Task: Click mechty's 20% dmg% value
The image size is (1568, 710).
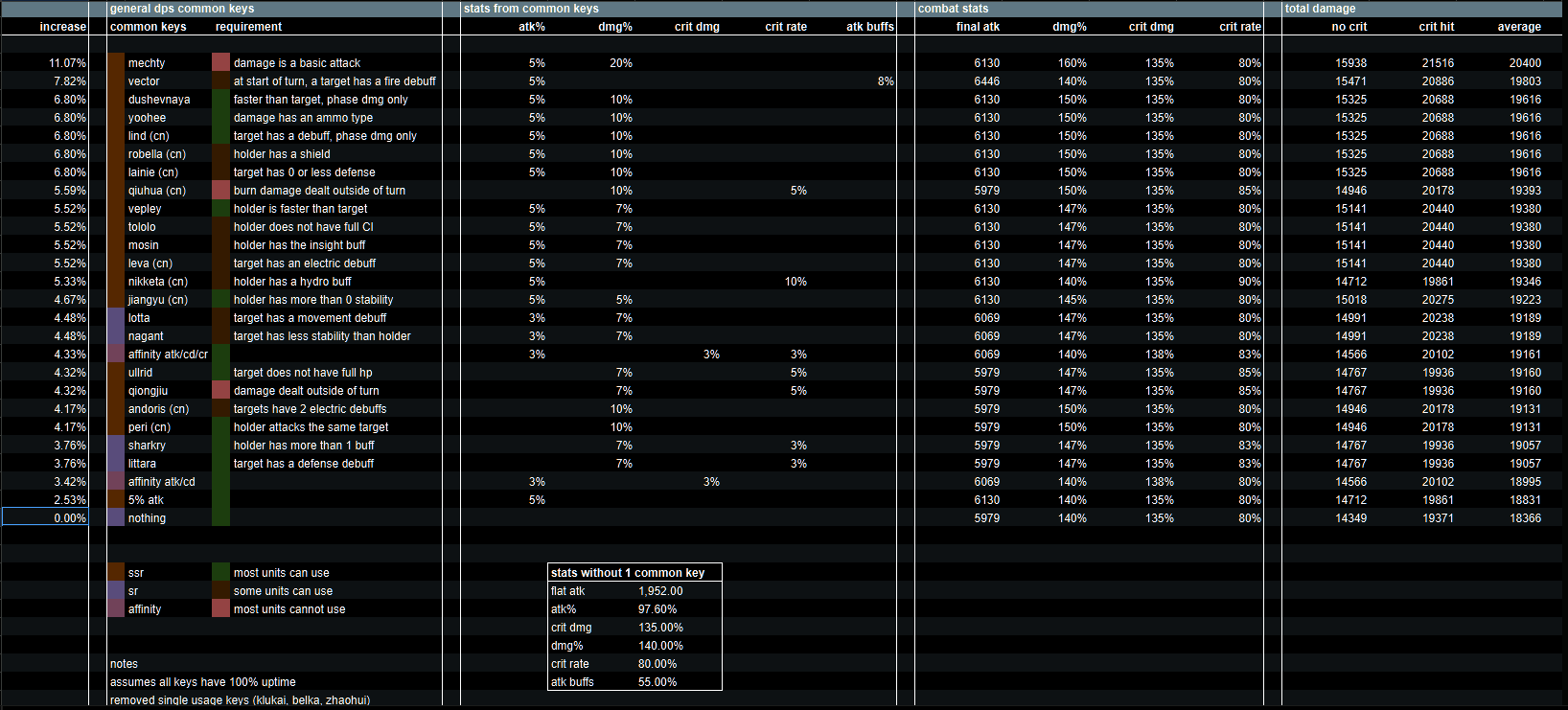Action: tap(621, 63)
